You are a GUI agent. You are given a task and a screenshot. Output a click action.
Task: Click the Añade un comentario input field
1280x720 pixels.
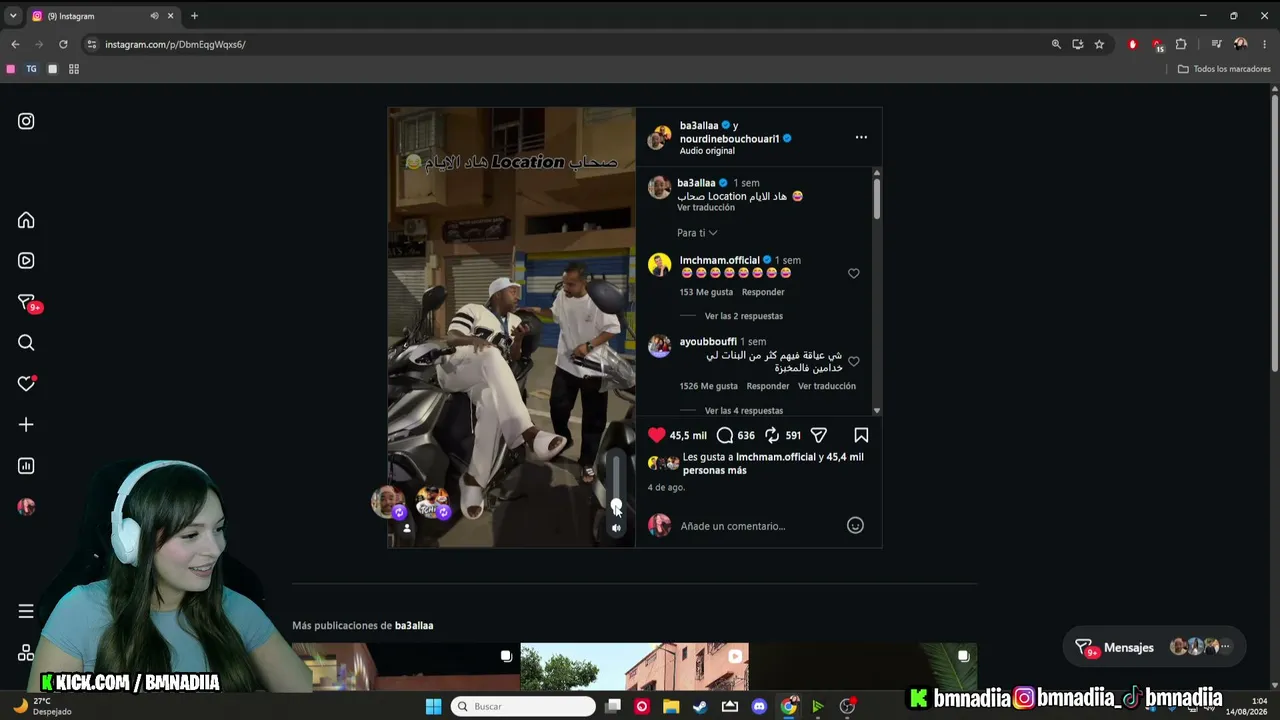tap(758, 526)
